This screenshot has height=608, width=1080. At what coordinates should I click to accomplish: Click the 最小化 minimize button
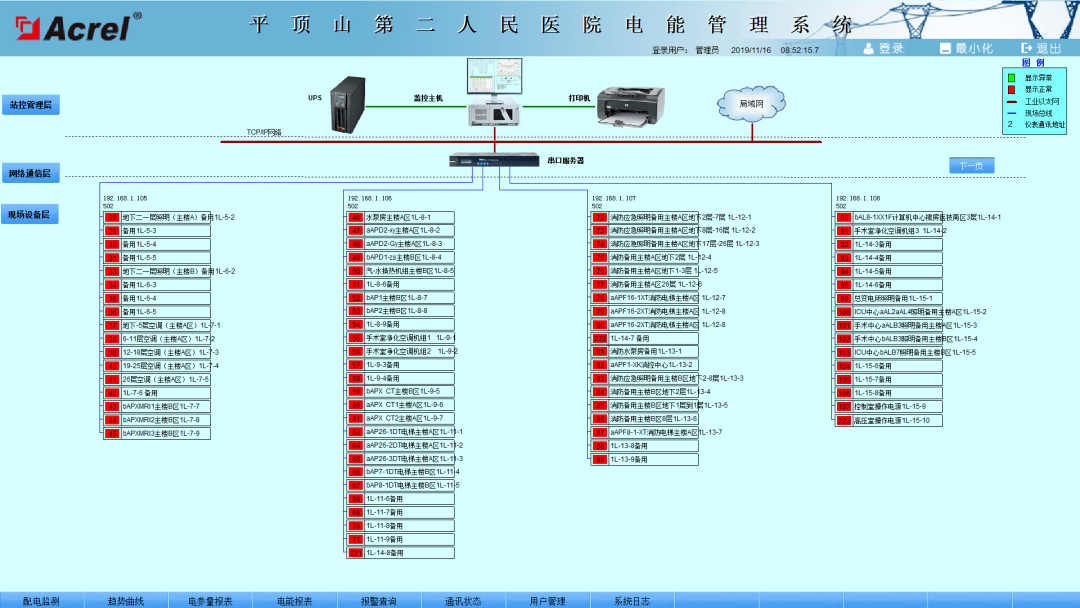965,48
